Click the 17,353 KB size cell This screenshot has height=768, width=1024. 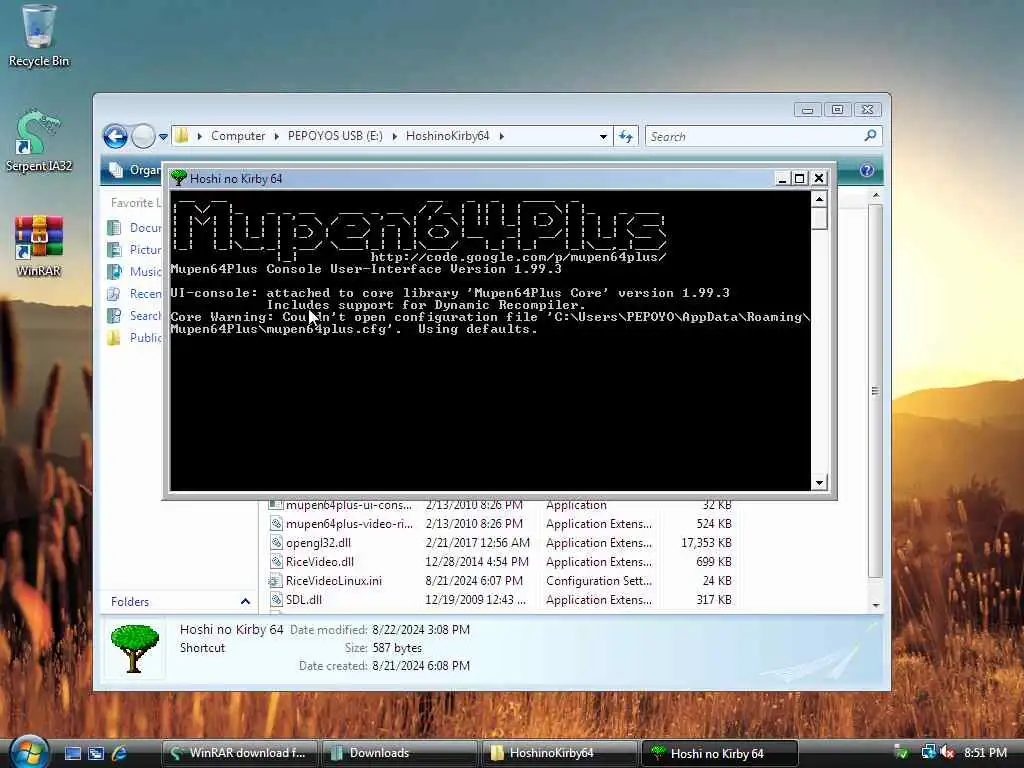click(706, 543)
